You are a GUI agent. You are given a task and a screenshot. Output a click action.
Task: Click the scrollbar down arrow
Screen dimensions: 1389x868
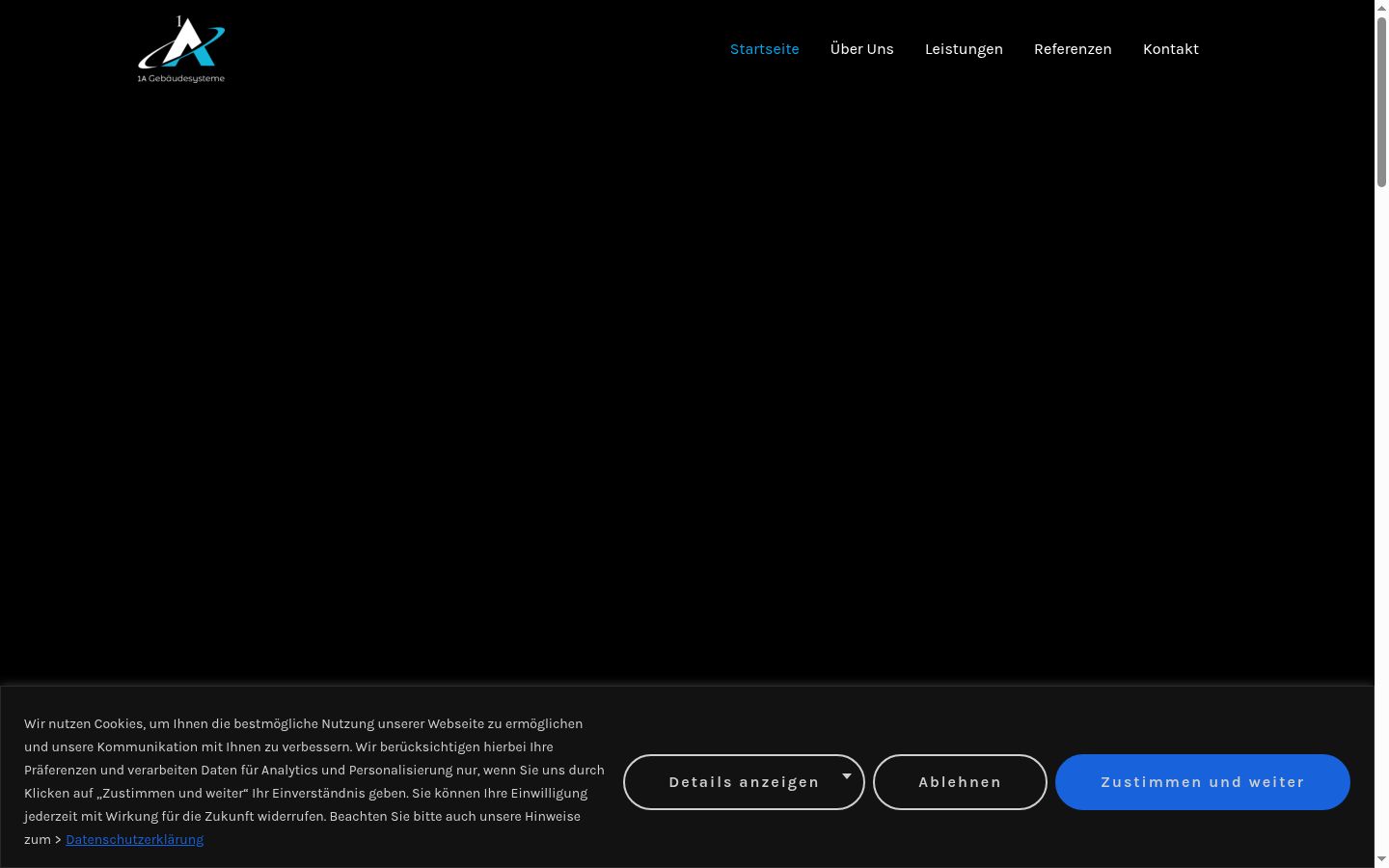tap(1381, 858)
